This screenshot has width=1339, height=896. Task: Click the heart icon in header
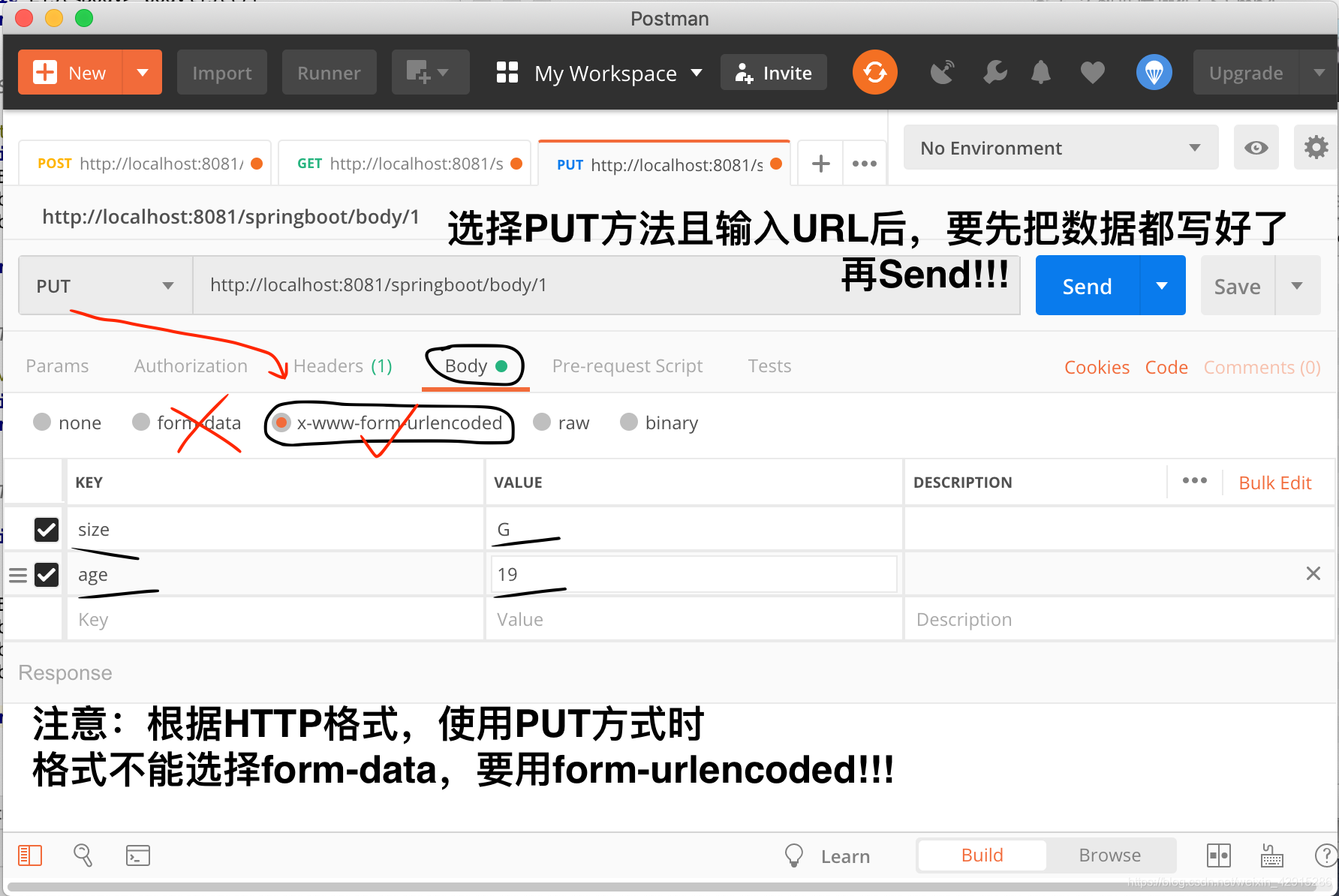(1092, 72)
